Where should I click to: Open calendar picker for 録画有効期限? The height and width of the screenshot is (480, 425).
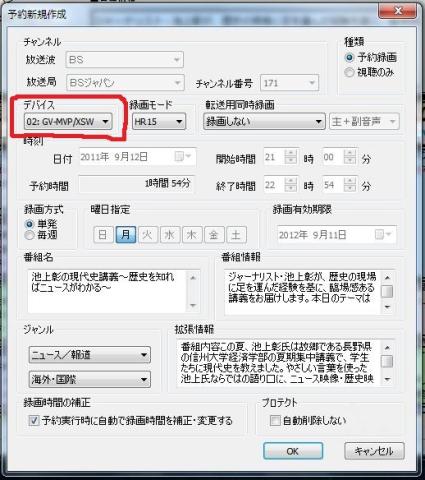[383, 235]
